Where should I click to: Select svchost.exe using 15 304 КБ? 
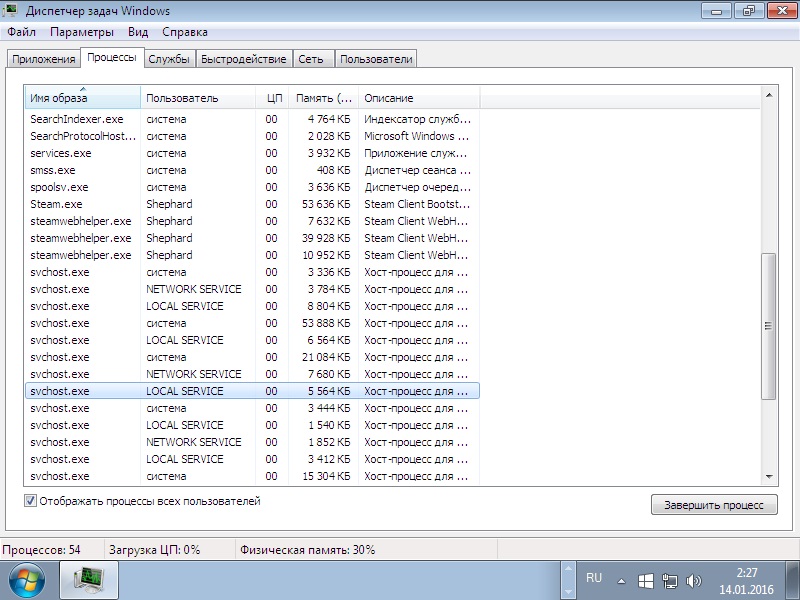point(252,476)
